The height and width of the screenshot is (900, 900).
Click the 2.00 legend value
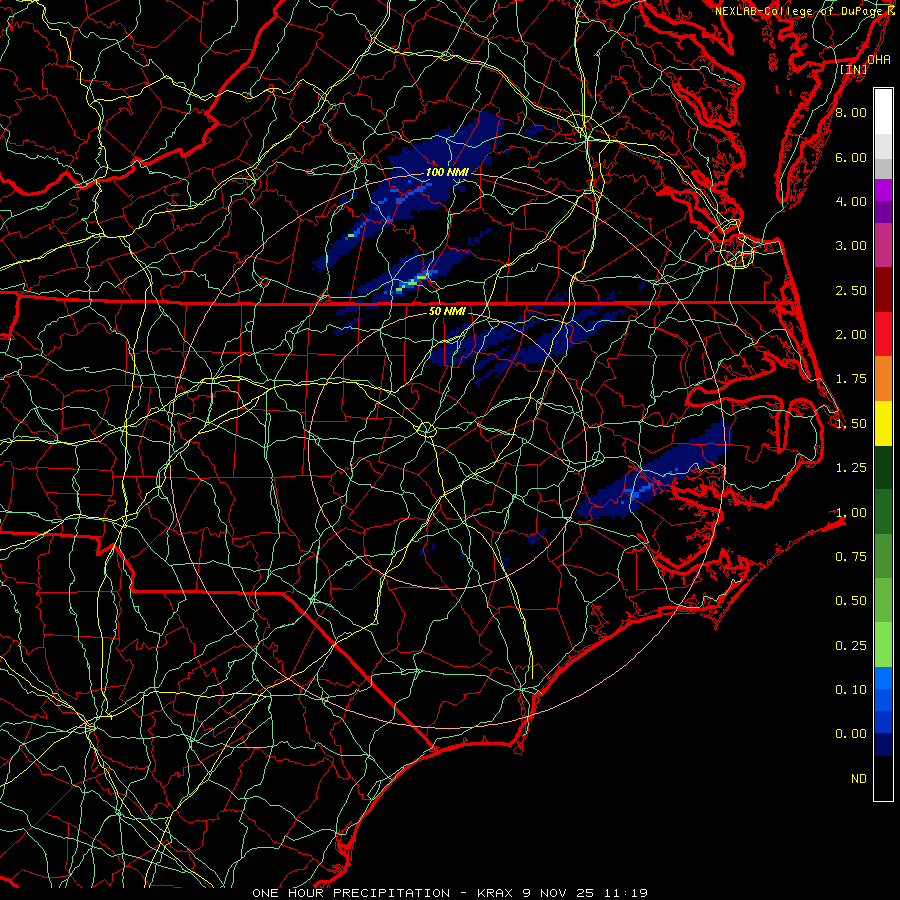click(851, 335)
